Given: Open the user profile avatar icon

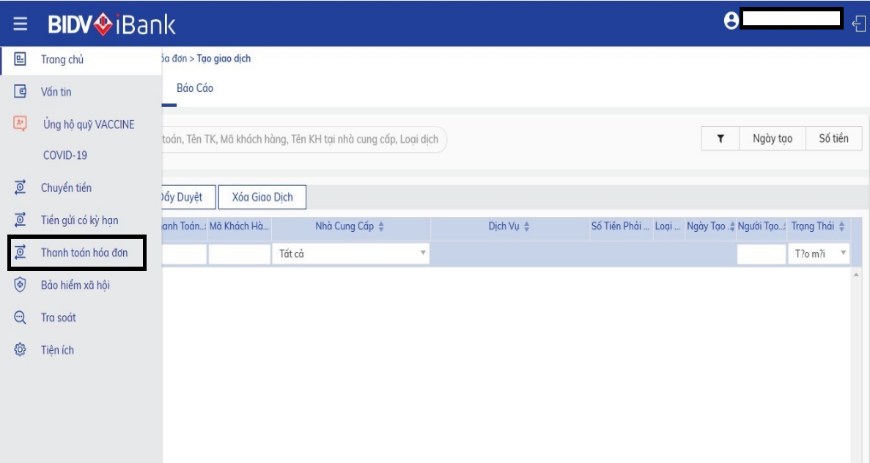Looking at the screenshot, I should [x=731, y=21].
